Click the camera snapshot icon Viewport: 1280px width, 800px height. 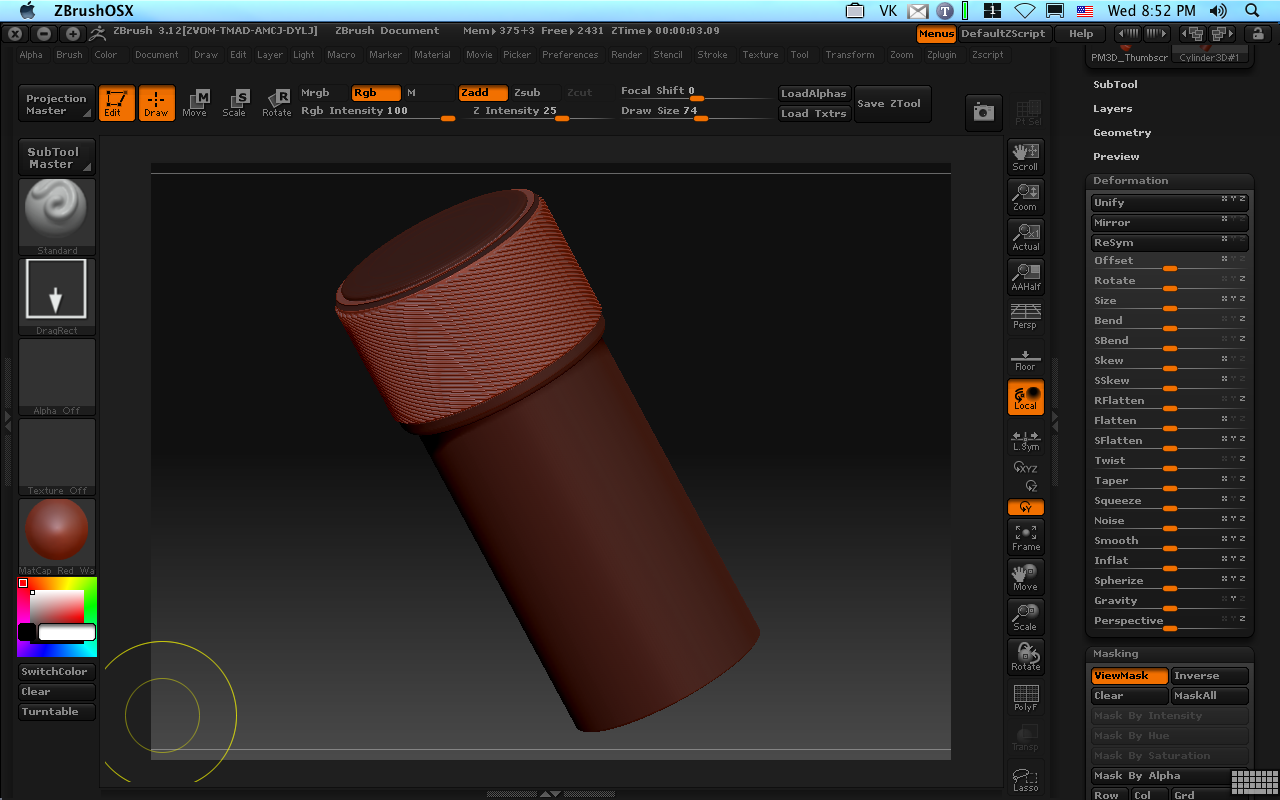tap(983, 113)
